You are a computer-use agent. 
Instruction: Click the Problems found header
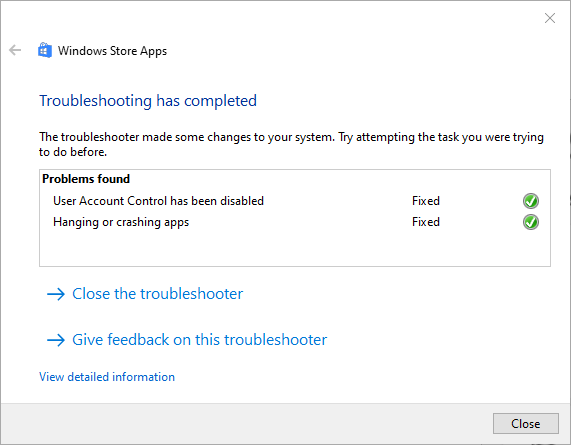(x=86, y=179)
